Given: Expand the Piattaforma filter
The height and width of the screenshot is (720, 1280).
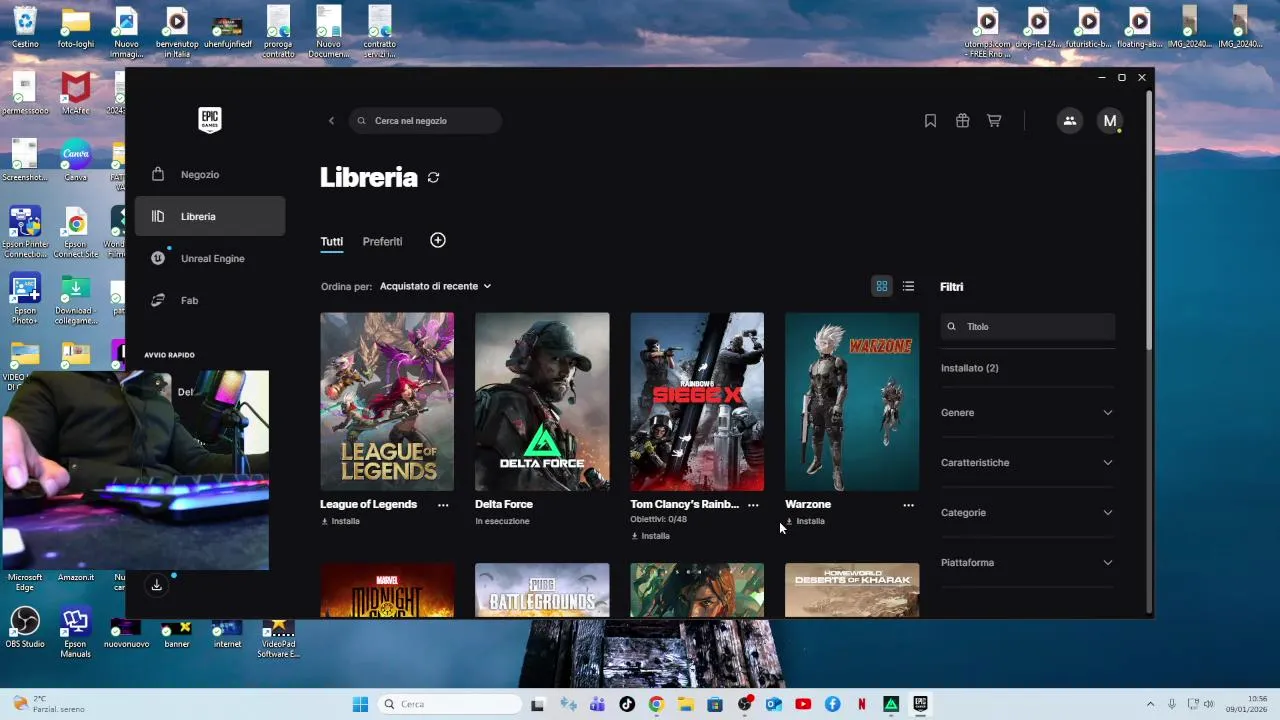Looking at the screenshot, I should coord(1027,562).
